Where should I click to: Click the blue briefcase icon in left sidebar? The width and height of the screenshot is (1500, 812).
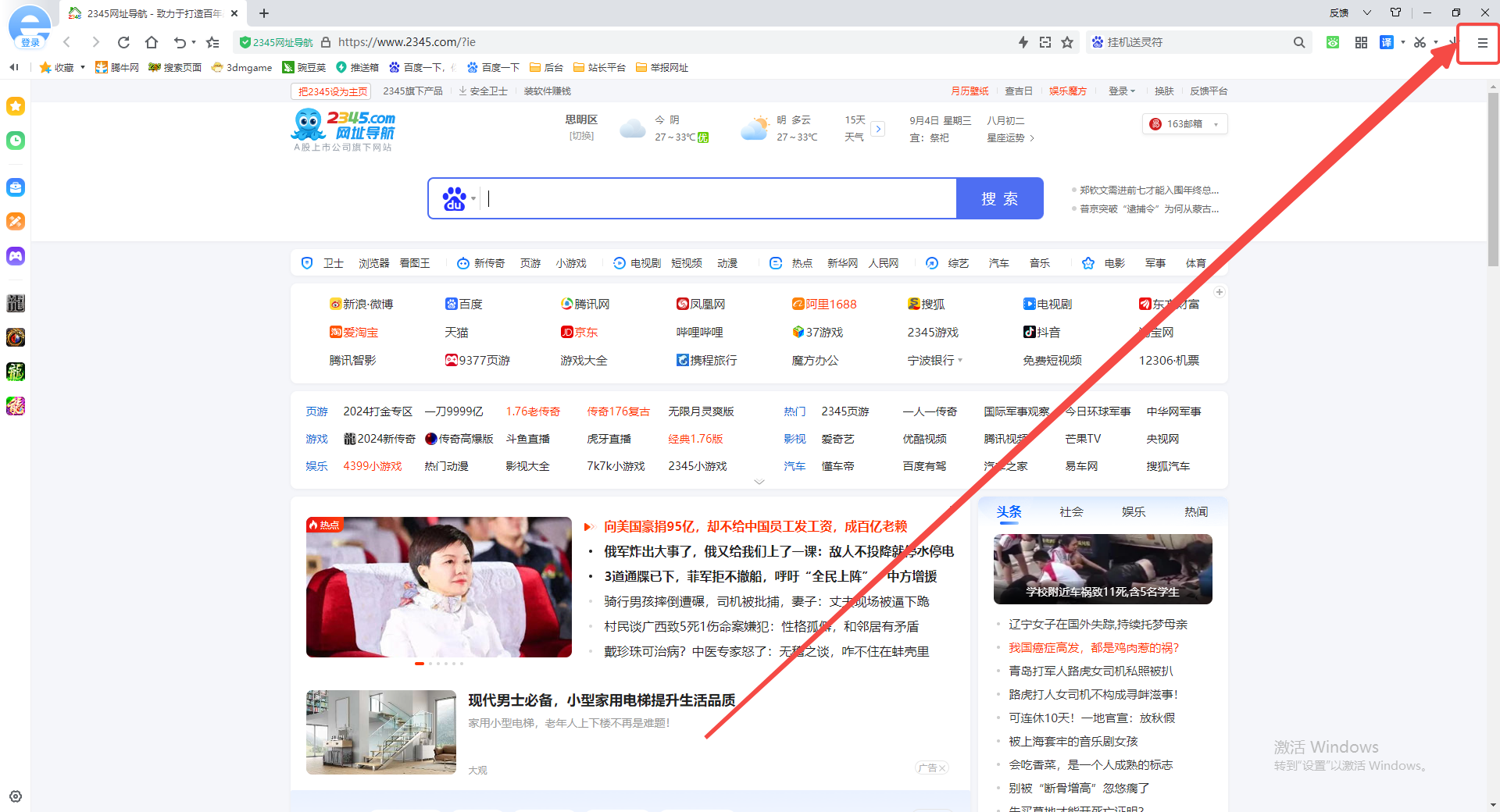(16, 187)
